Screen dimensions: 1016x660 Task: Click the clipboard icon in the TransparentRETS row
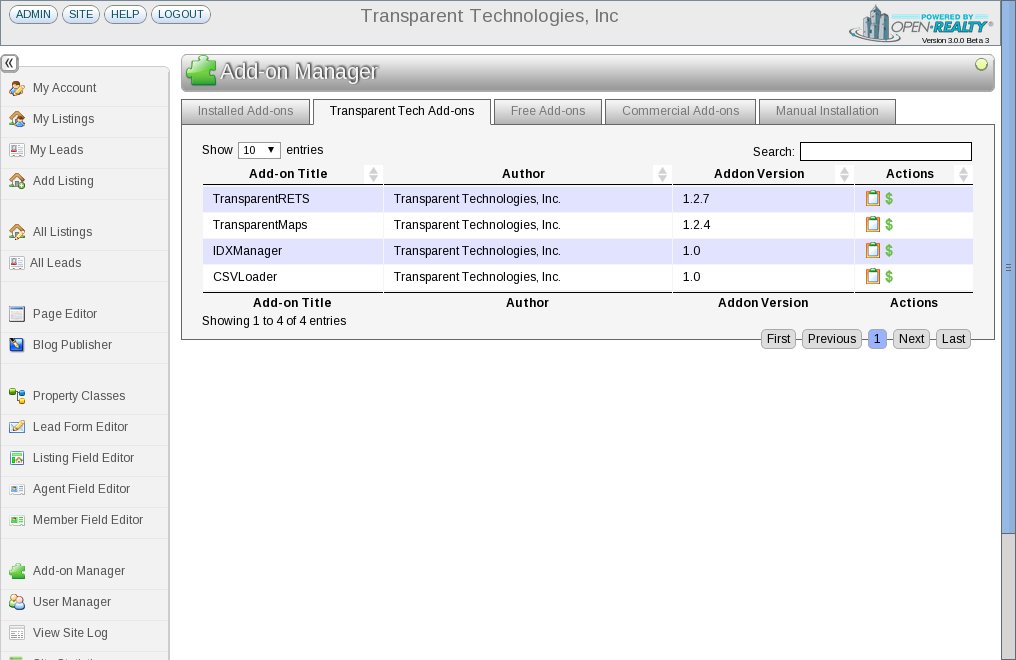coord(872,199)
